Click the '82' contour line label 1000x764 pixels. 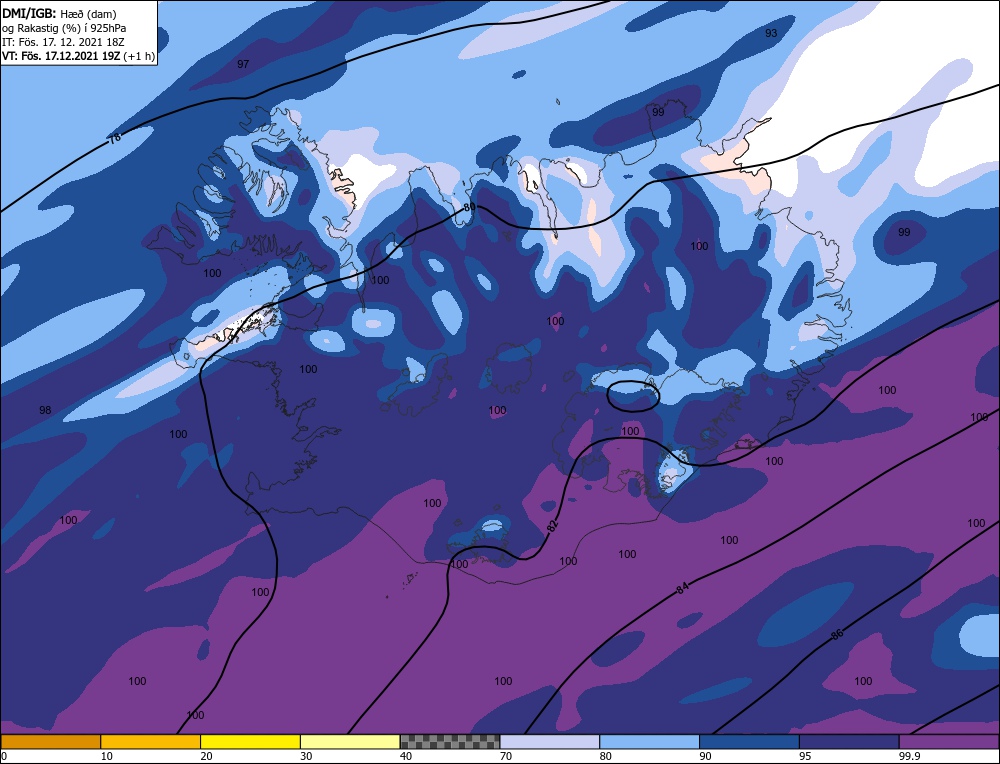(x=552, y=525)
